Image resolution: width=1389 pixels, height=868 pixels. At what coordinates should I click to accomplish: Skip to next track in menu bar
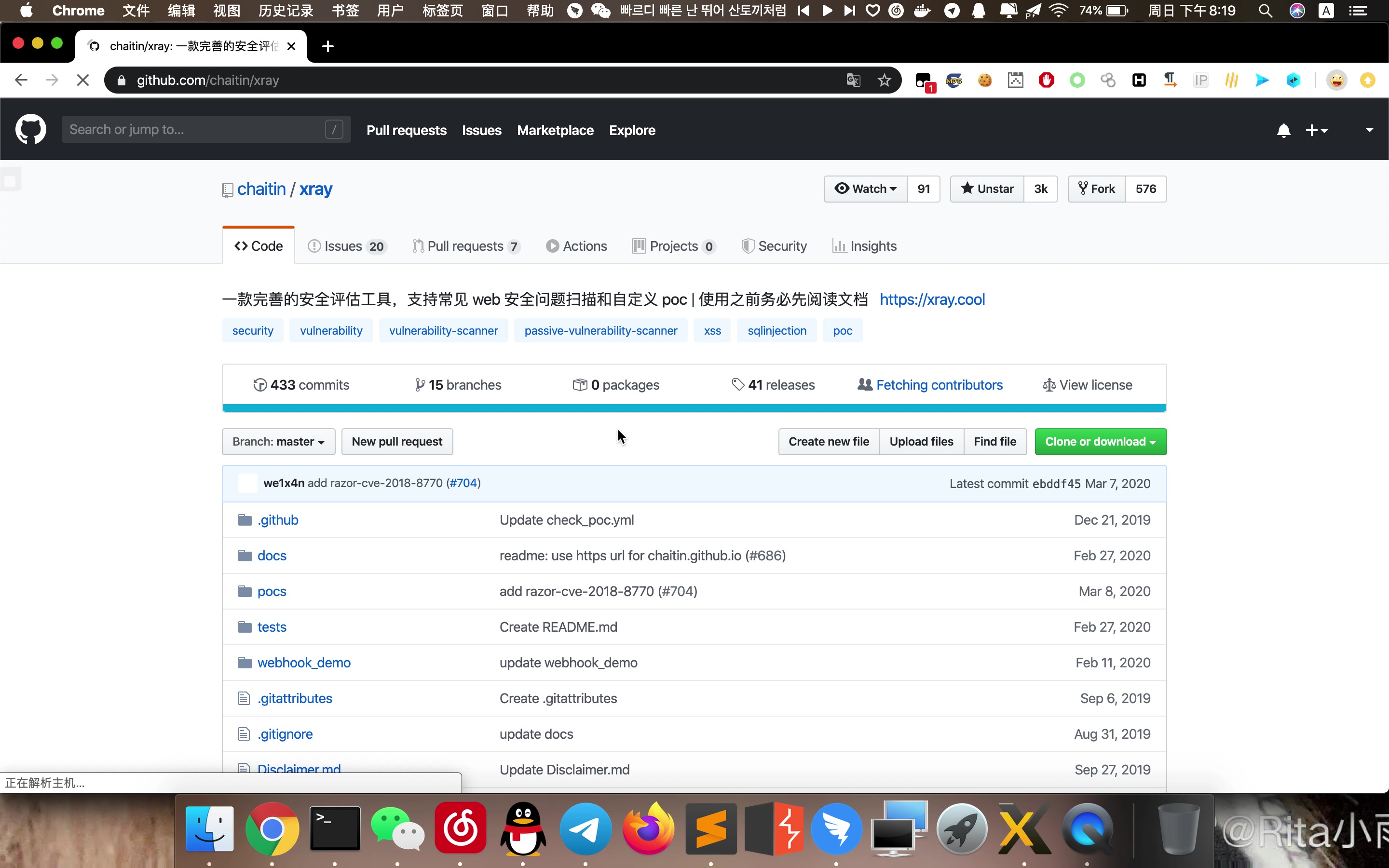tap(849, 11)
